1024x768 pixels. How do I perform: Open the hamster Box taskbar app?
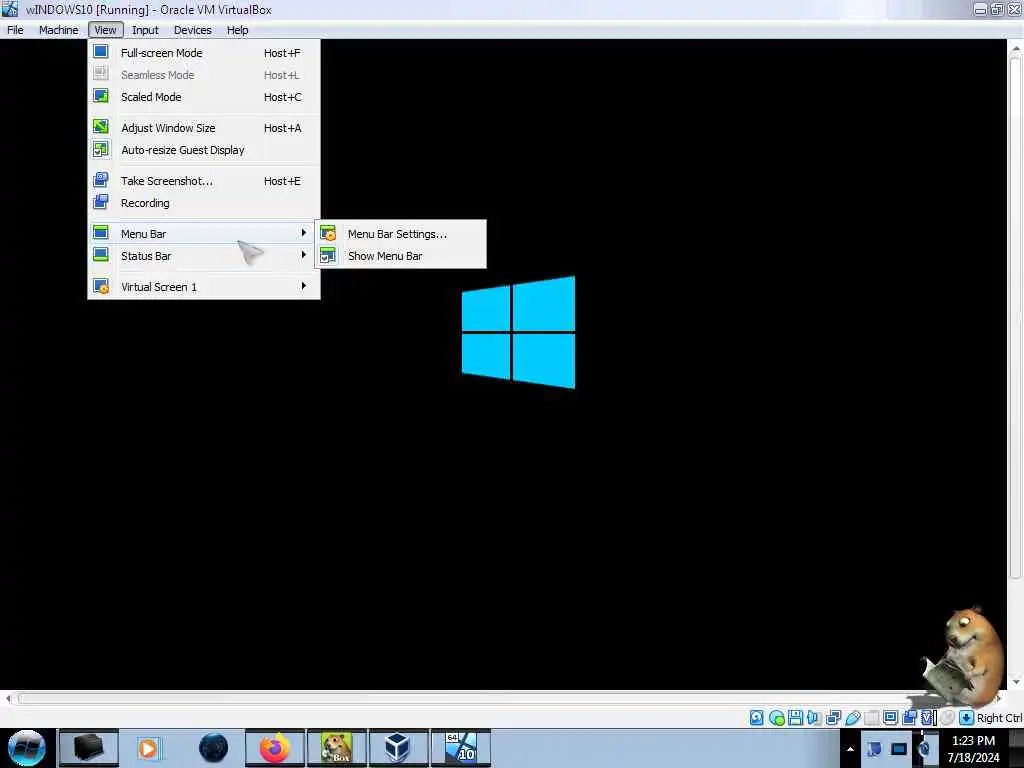pyautogui.click(x=336, y=748)
